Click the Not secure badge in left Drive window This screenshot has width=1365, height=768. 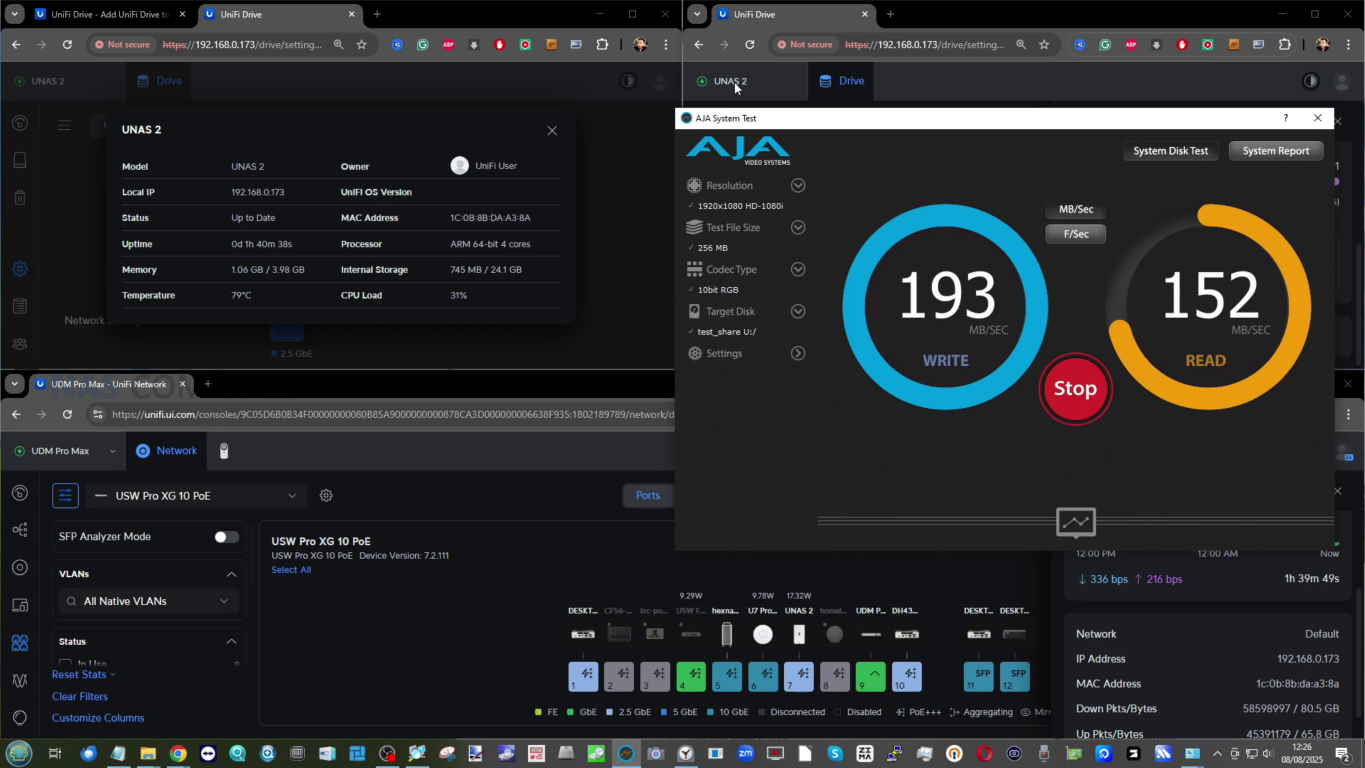point(123,45)
